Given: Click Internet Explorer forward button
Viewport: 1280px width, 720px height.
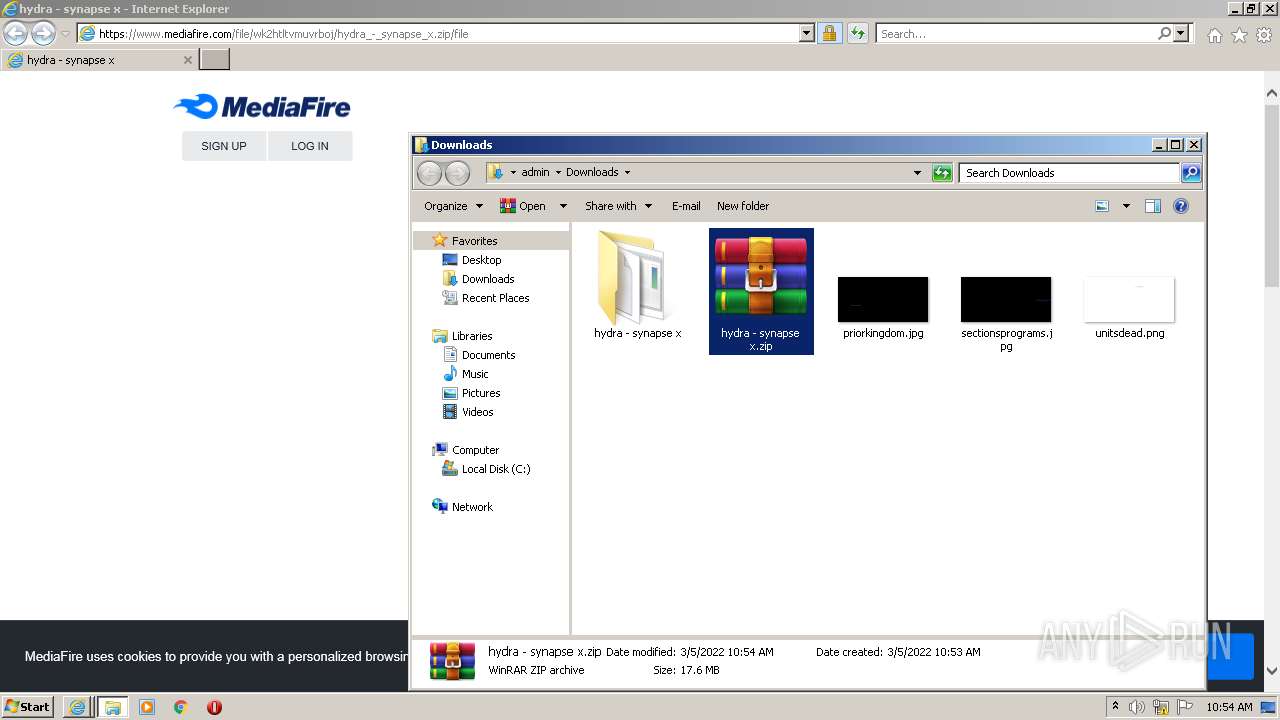Looking at the screenshot, I should point(43,33).
